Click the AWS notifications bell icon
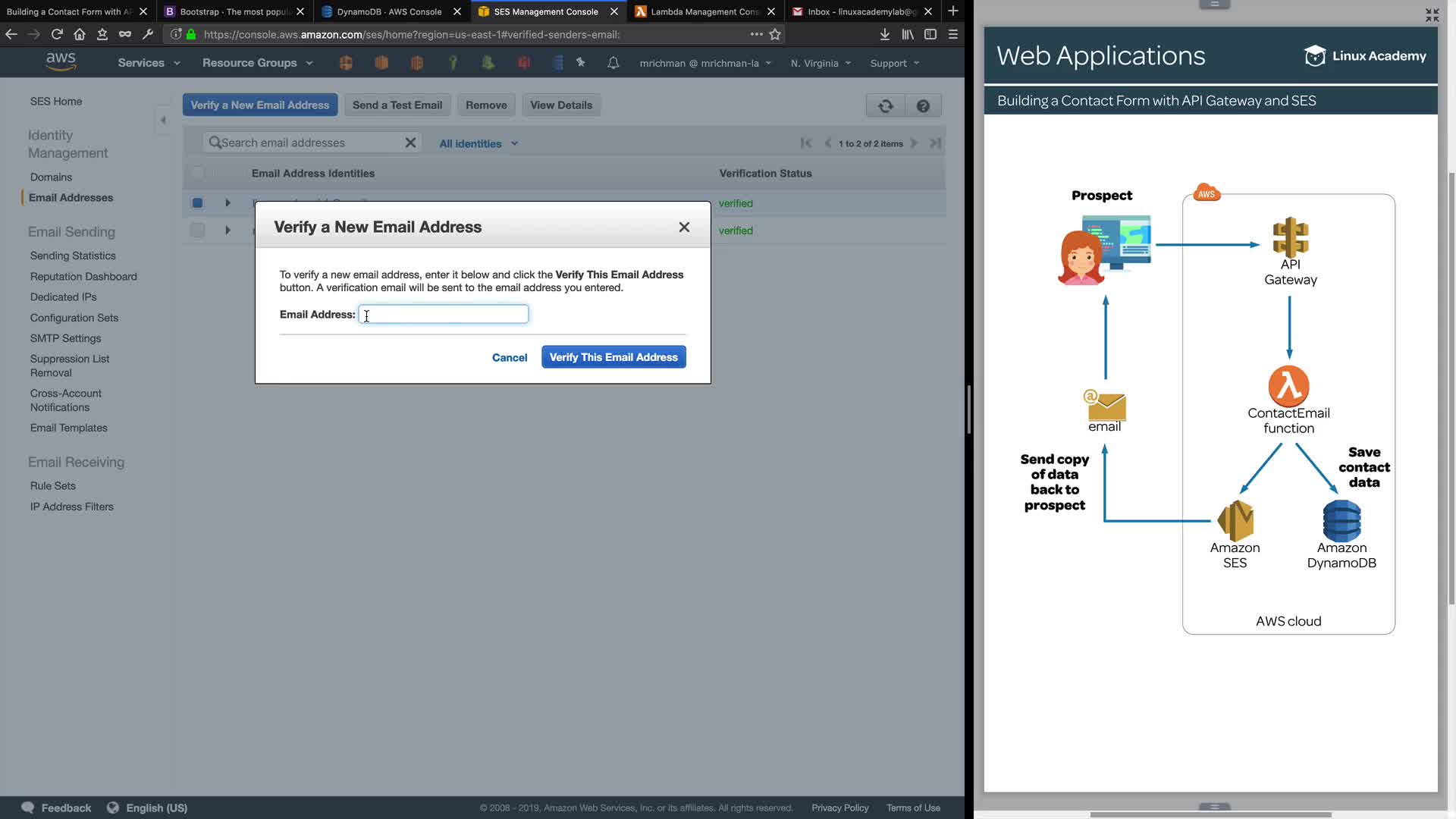Screen dimensions: 1456x819 coord(613,63)
